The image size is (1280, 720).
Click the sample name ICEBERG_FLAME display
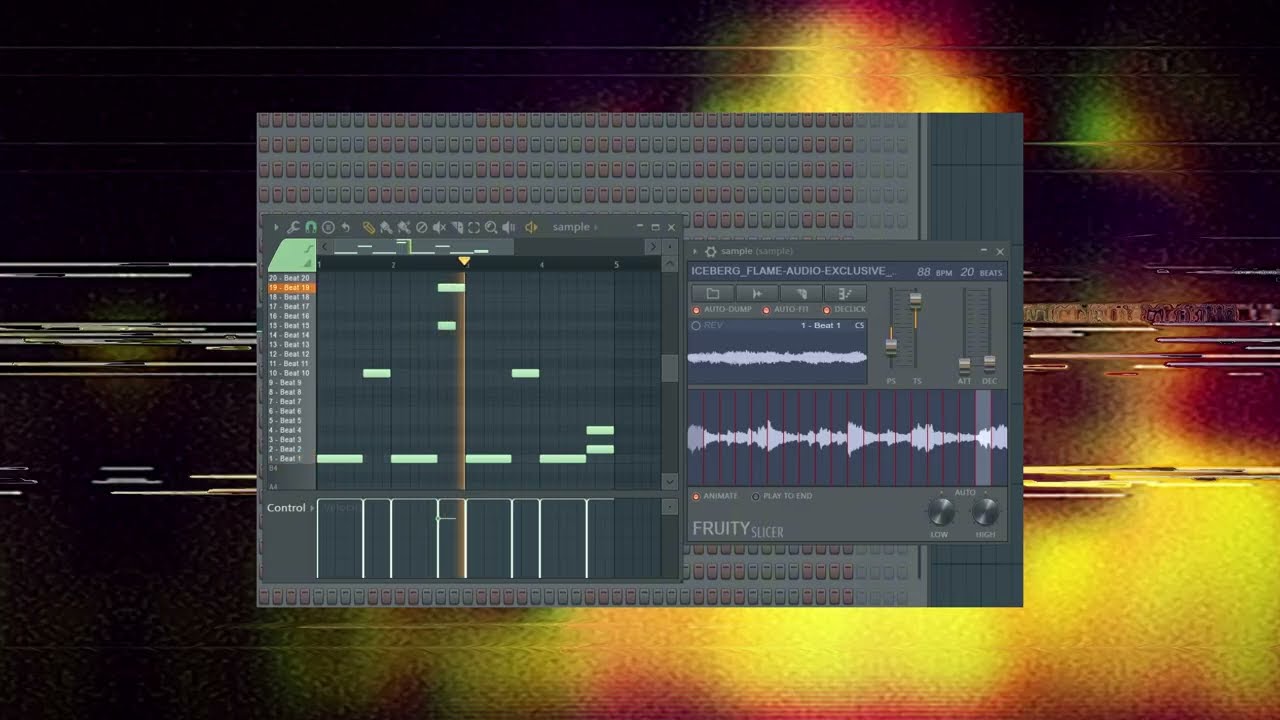pos(792,271)
